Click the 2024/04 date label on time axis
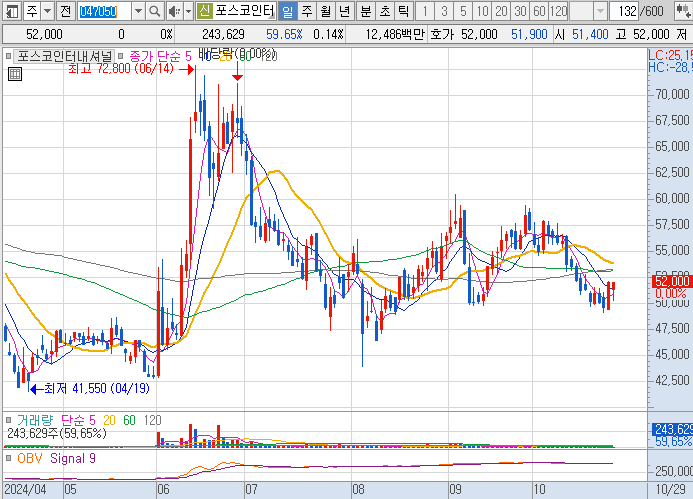Image resolution: width=693 pixels, height=499 pixels. pyautogui.click(x=25, y=489)
